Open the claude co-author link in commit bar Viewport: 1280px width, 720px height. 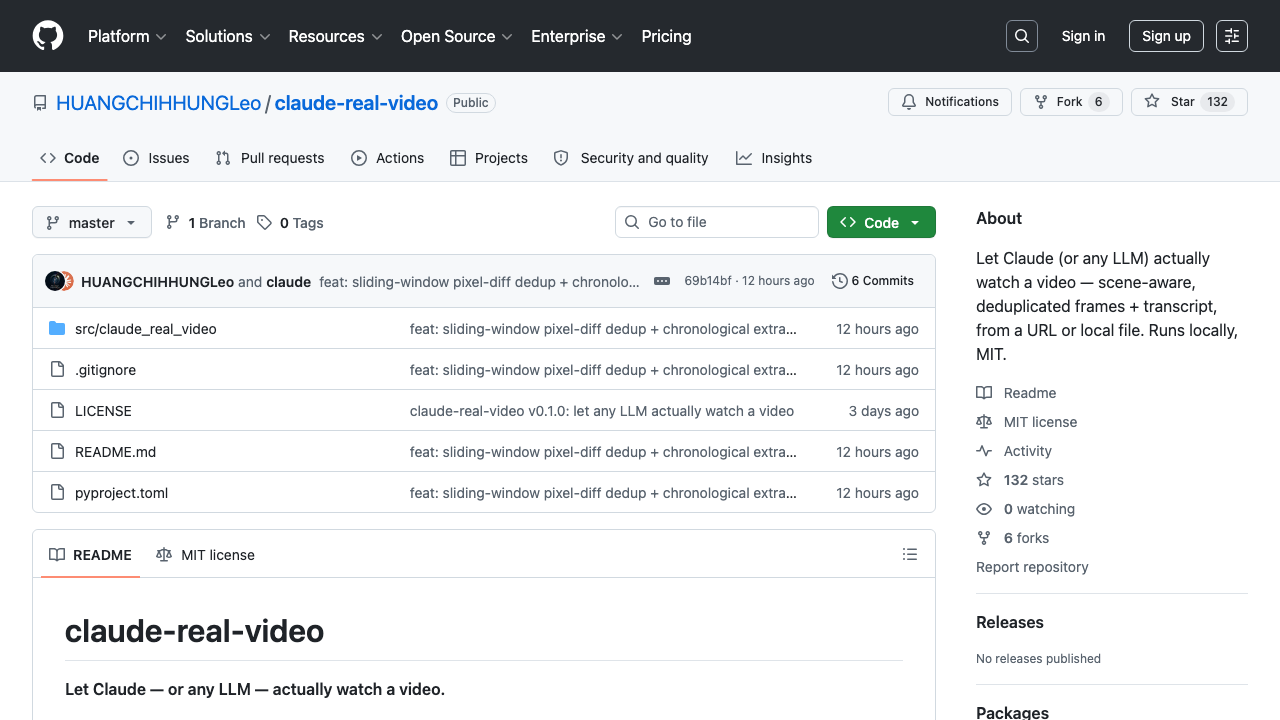pos(288,282)
